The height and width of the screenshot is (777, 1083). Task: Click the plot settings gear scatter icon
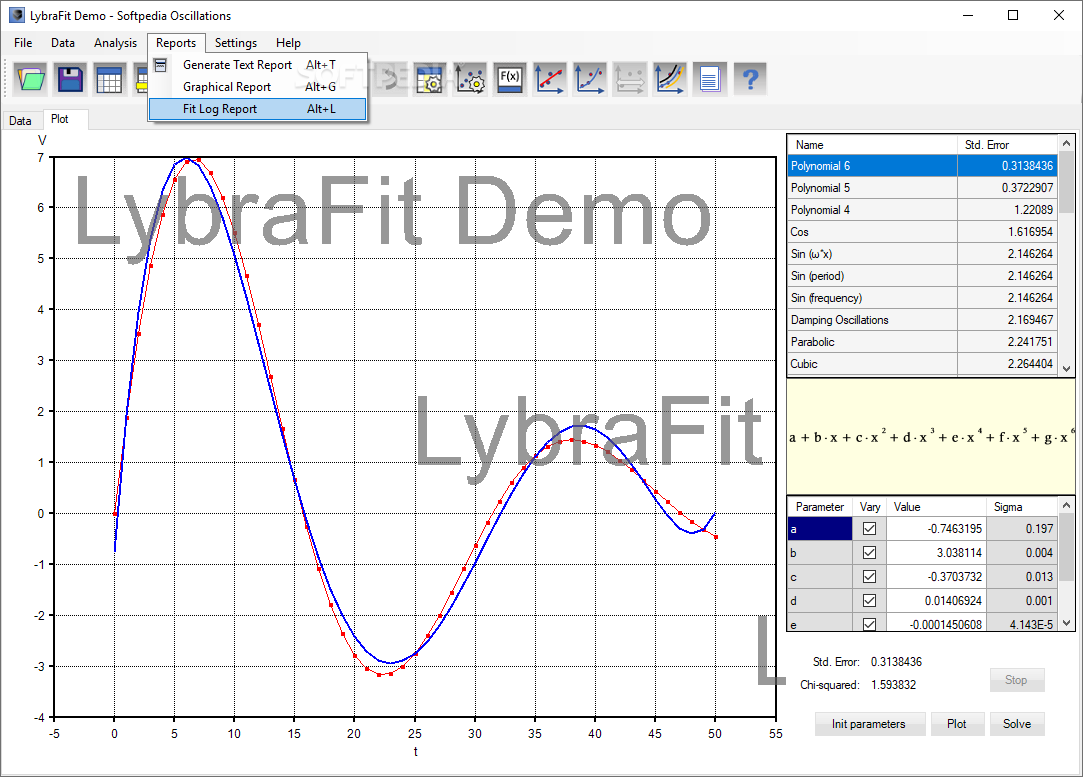tap(470, 79)
